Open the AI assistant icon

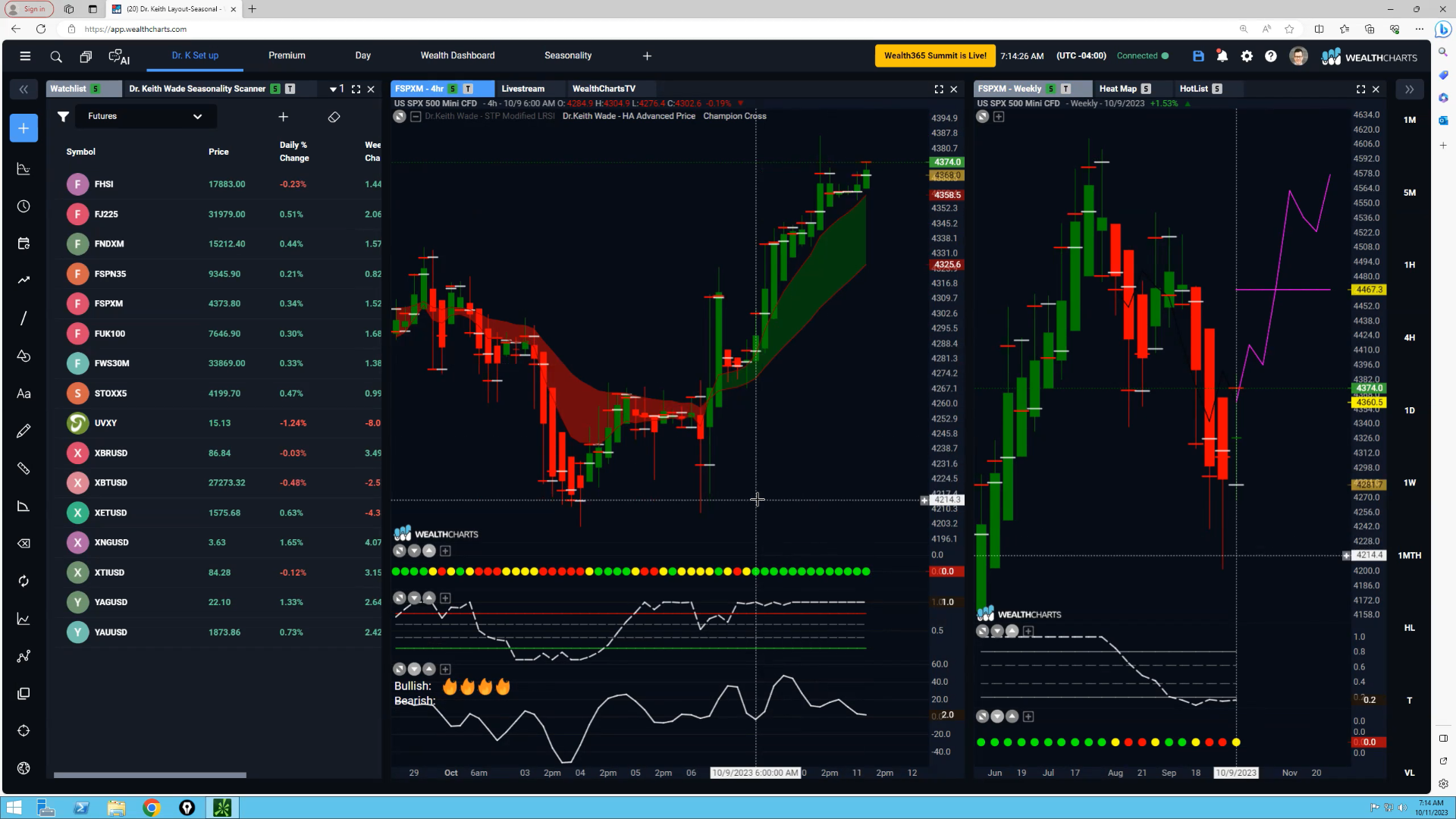119,57
